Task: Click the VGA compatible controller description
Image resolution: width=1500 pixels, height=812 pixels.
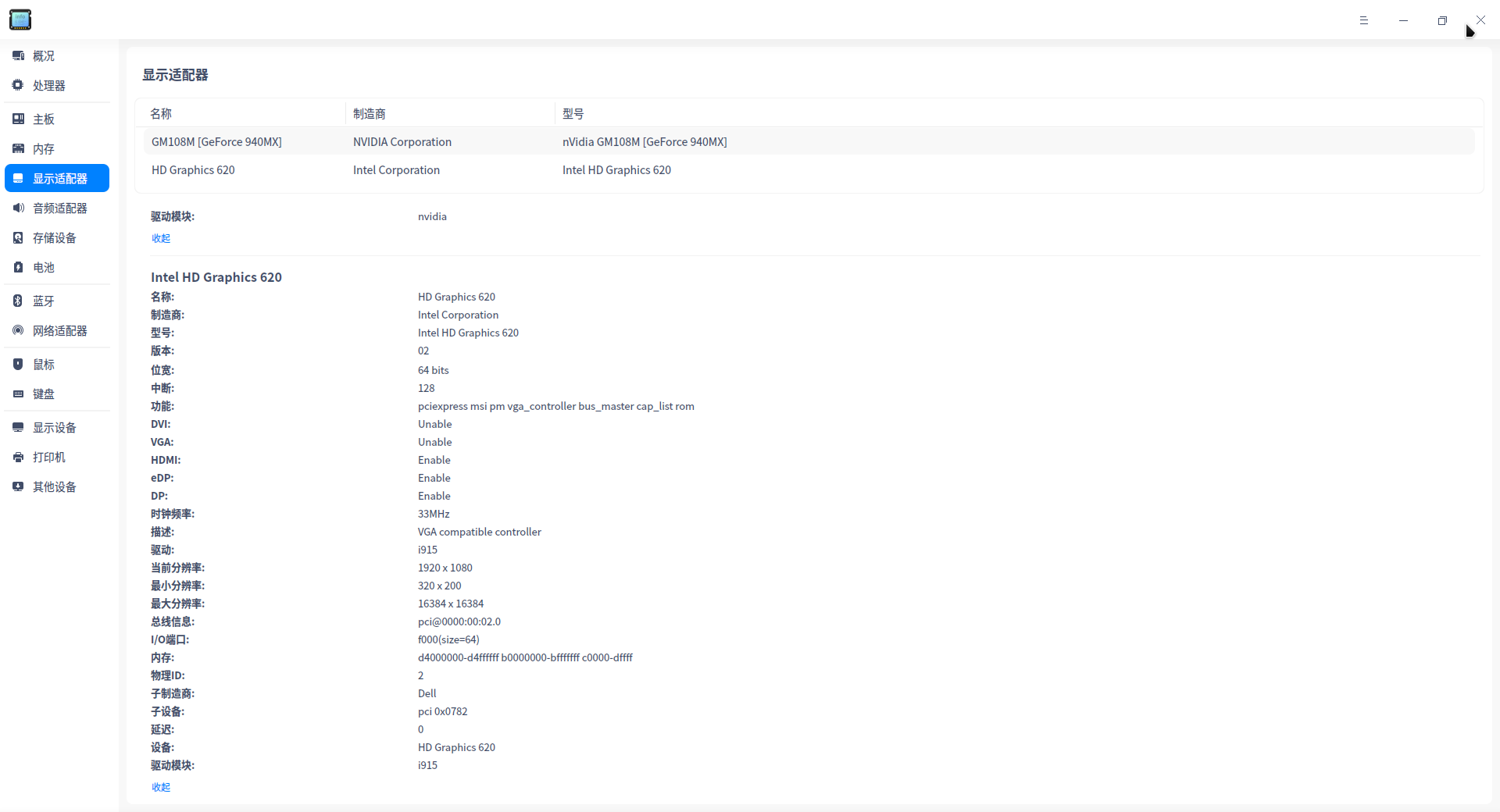Action: tap(480, 532)
